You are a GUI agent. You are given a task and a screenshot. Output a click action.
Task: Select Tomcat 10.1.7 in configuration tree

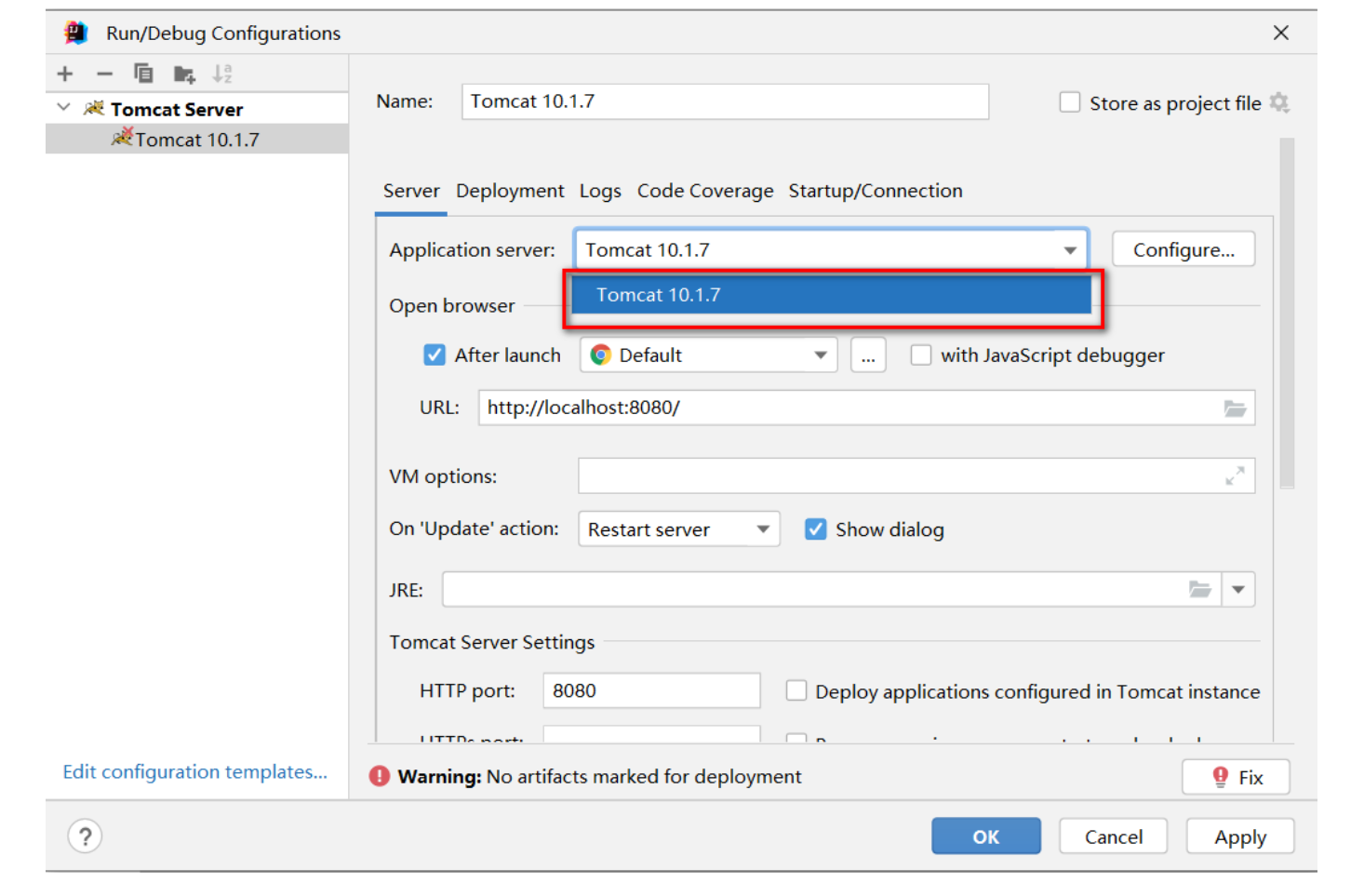[x=197, y=140]
